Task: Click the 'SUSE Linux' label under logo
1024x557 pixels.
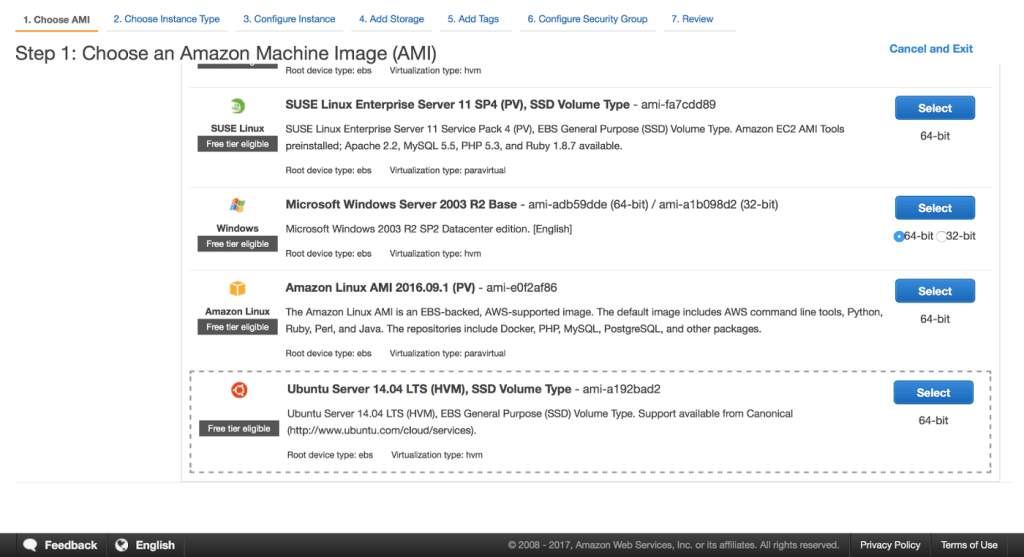Action: (238, 129)
